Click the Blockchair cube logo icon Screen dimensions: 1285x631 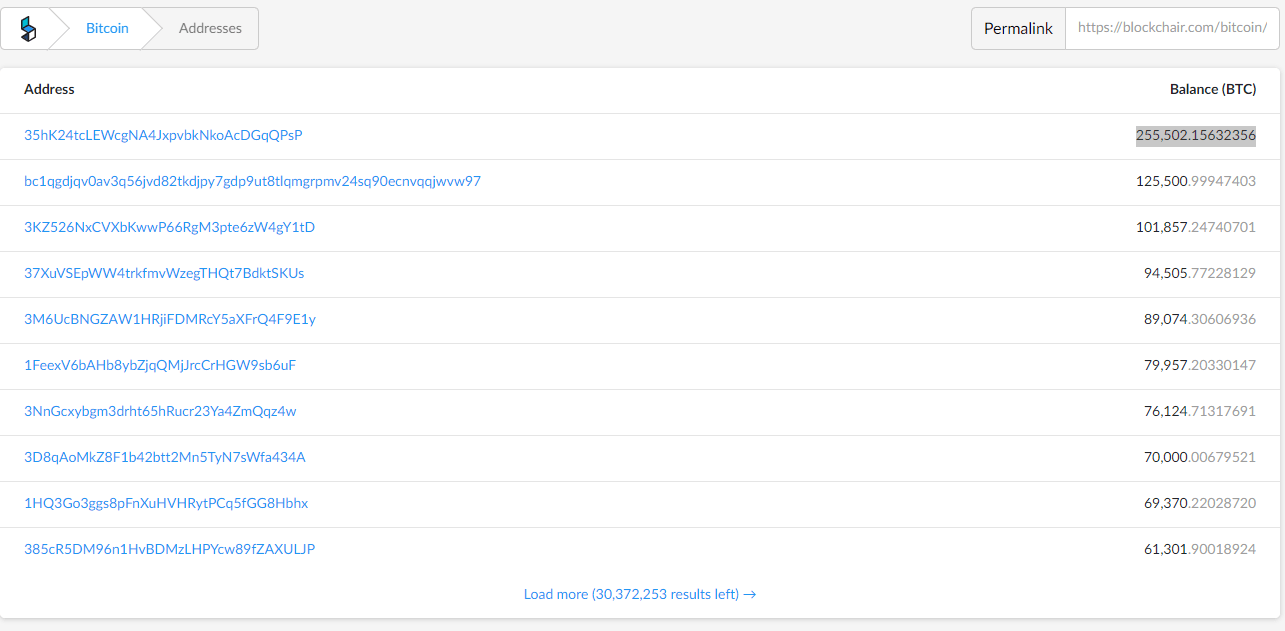pos(28,29)
